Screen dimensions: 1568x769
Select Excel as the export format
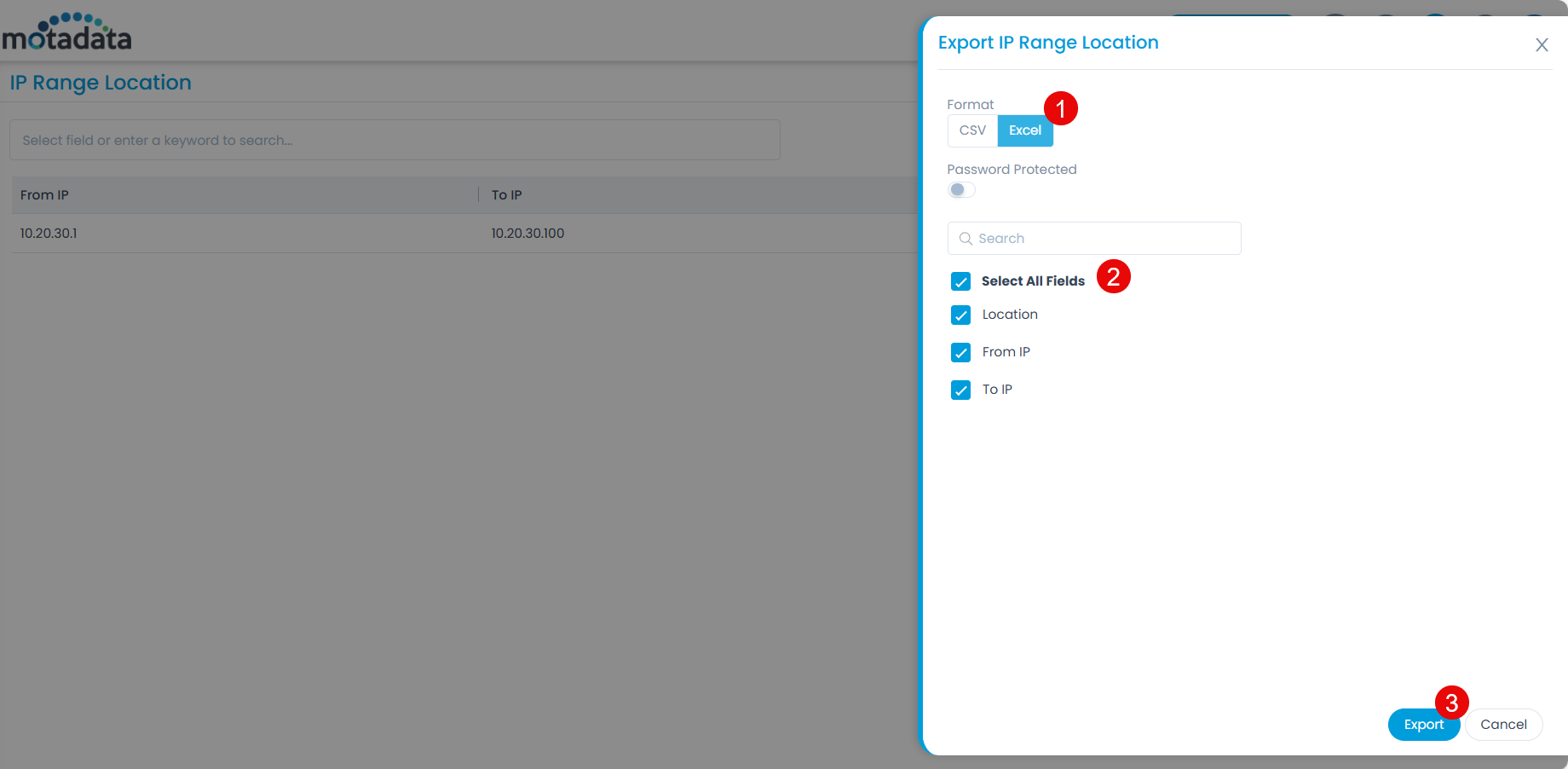(x=1025, y=130)
